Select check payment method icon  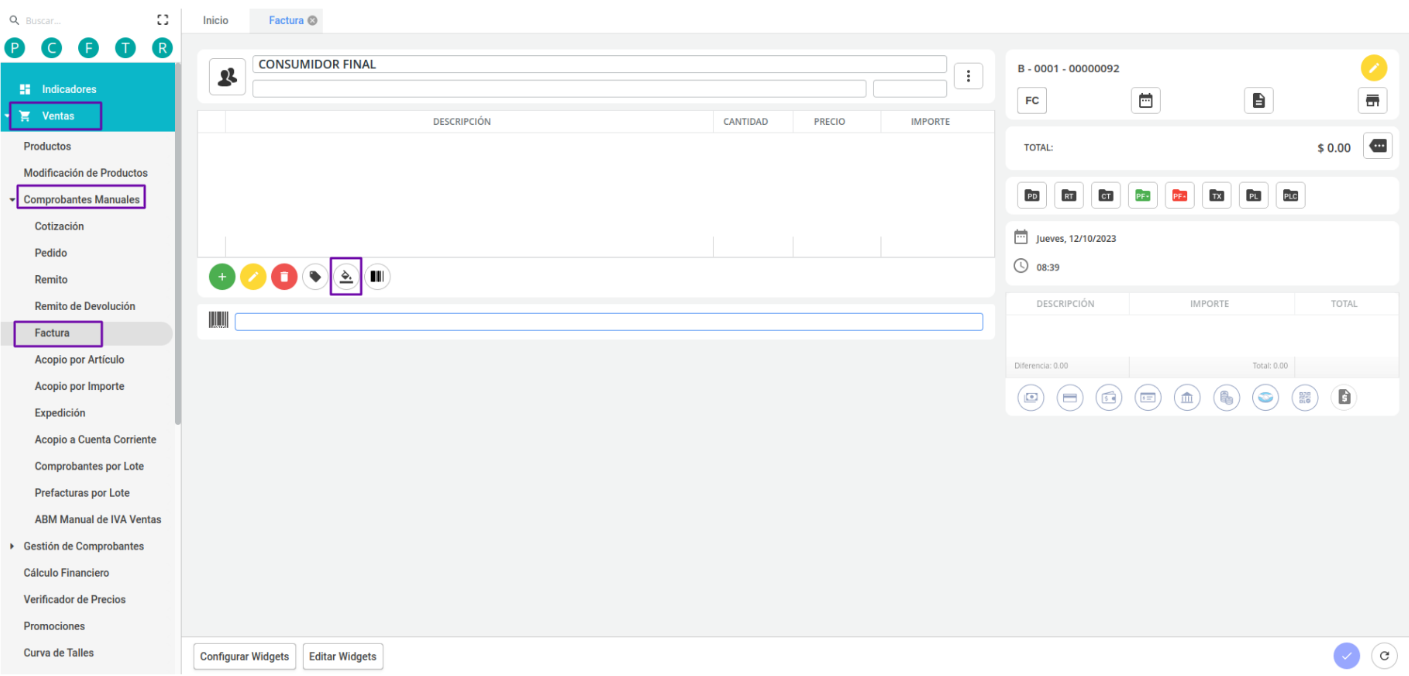1148,398
